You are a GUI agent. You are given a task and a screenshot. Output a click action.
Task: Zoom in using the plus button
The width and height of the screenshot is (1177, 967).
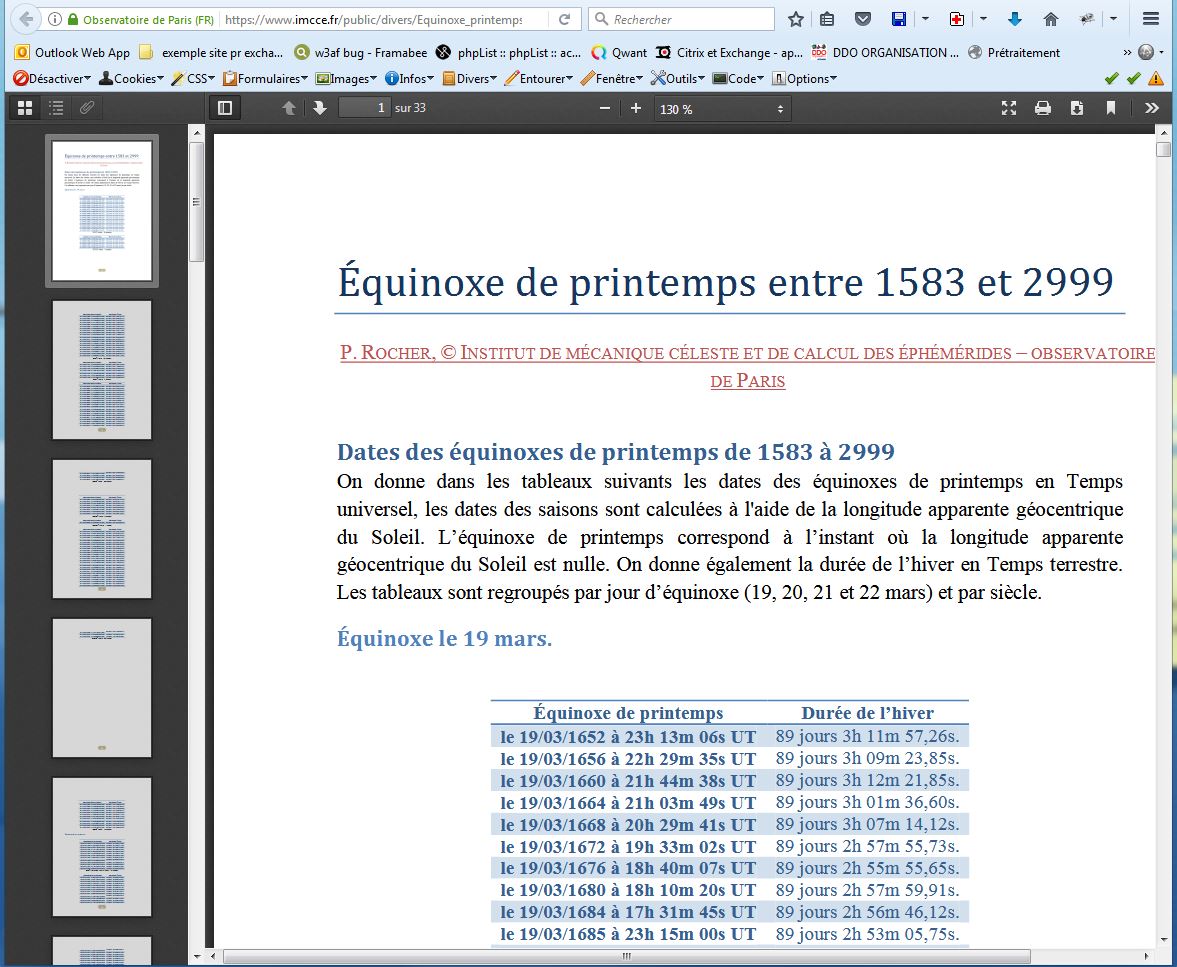[x=635, y=108]
